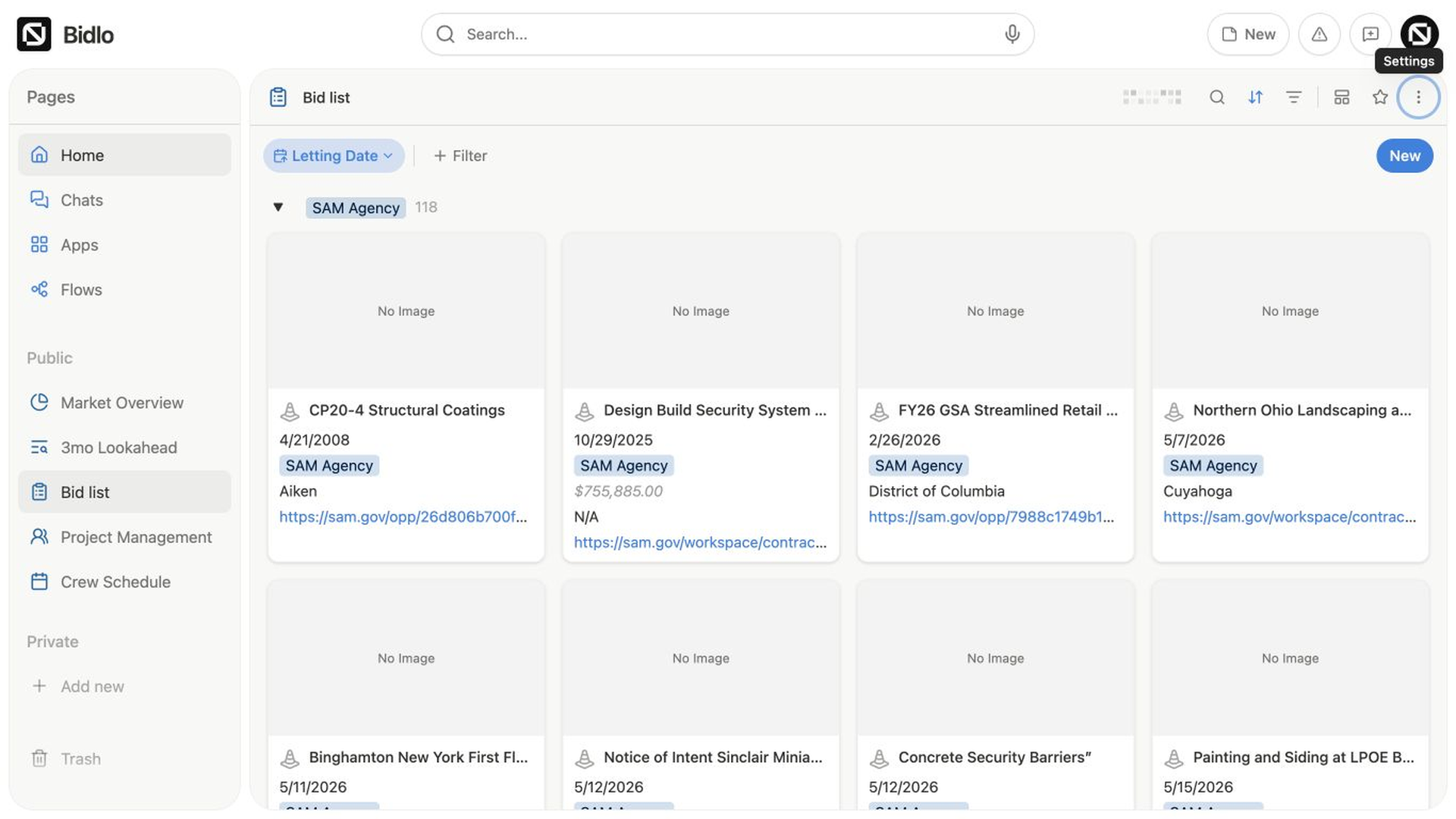
Task: Click the date 5/15/2026
Action: coord(1198,787)
